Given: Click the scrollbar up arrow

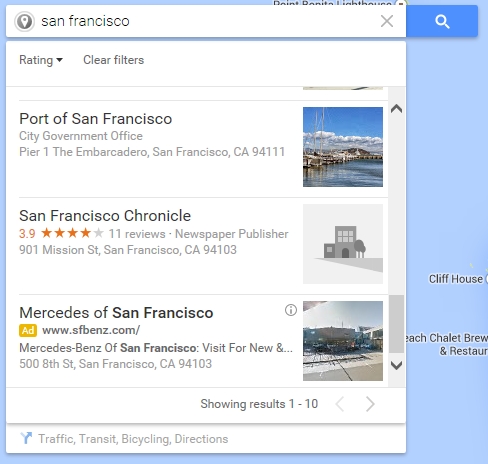Looking at the screenshot, I should pos(396,109).
